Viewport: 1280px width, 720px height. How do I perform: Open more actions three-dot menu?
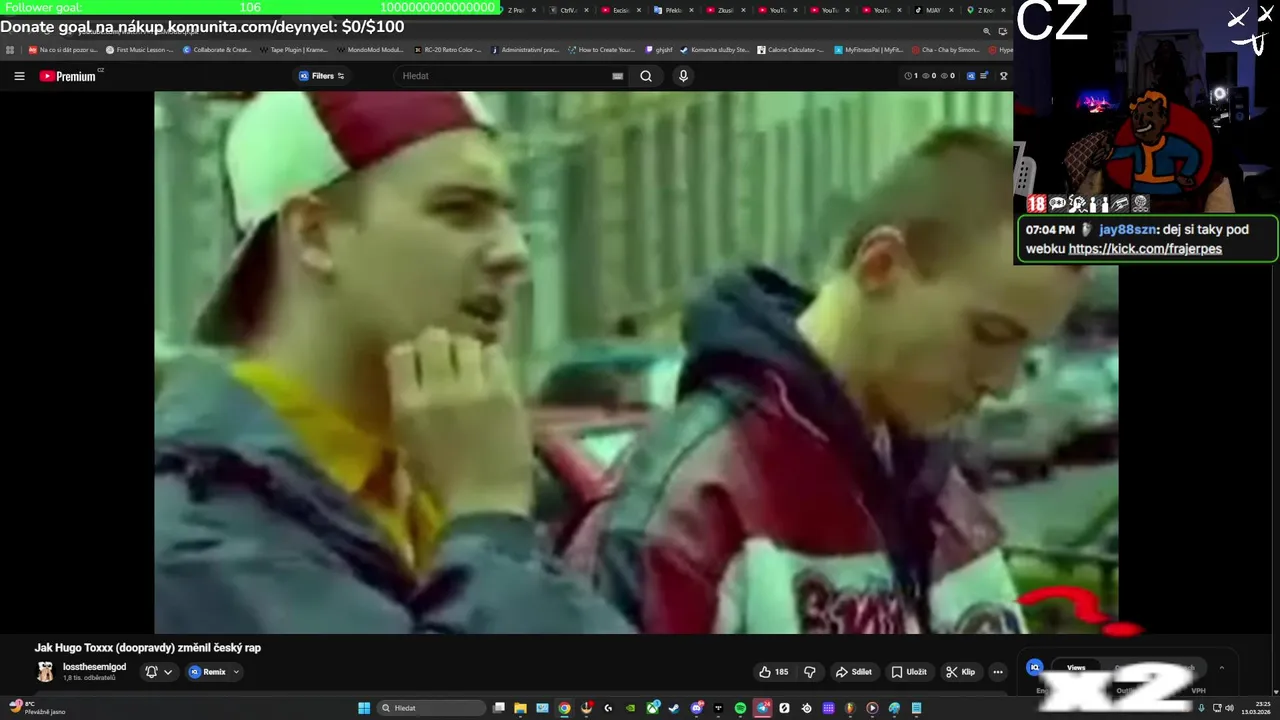click(997, 672)
